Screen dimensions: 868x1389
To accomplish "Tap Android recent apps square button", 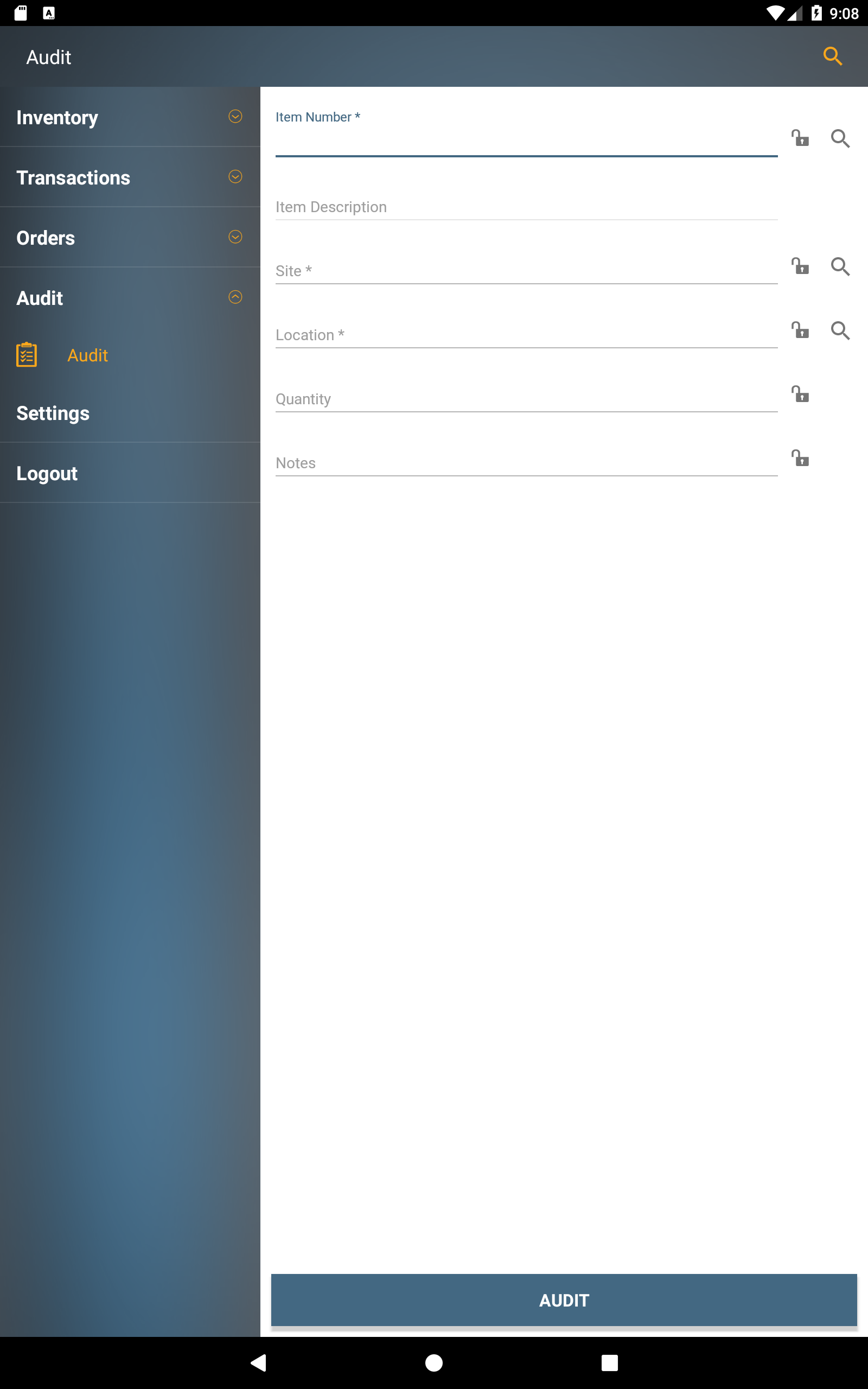I will (610, 1362).
